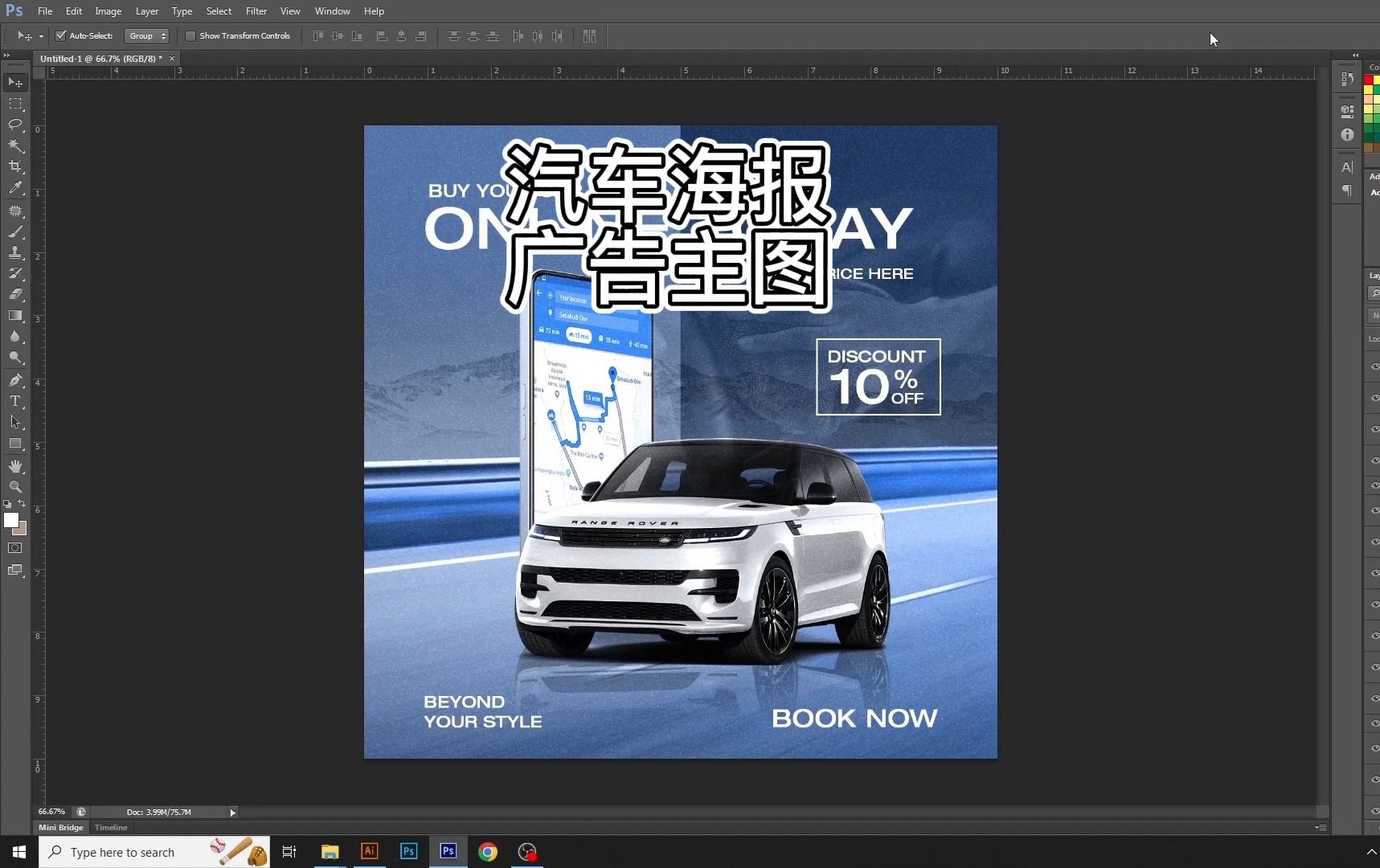Viewport: 1380px width, 868px height.
Task: Select the Crop tool
Action: tap(15, 166)
